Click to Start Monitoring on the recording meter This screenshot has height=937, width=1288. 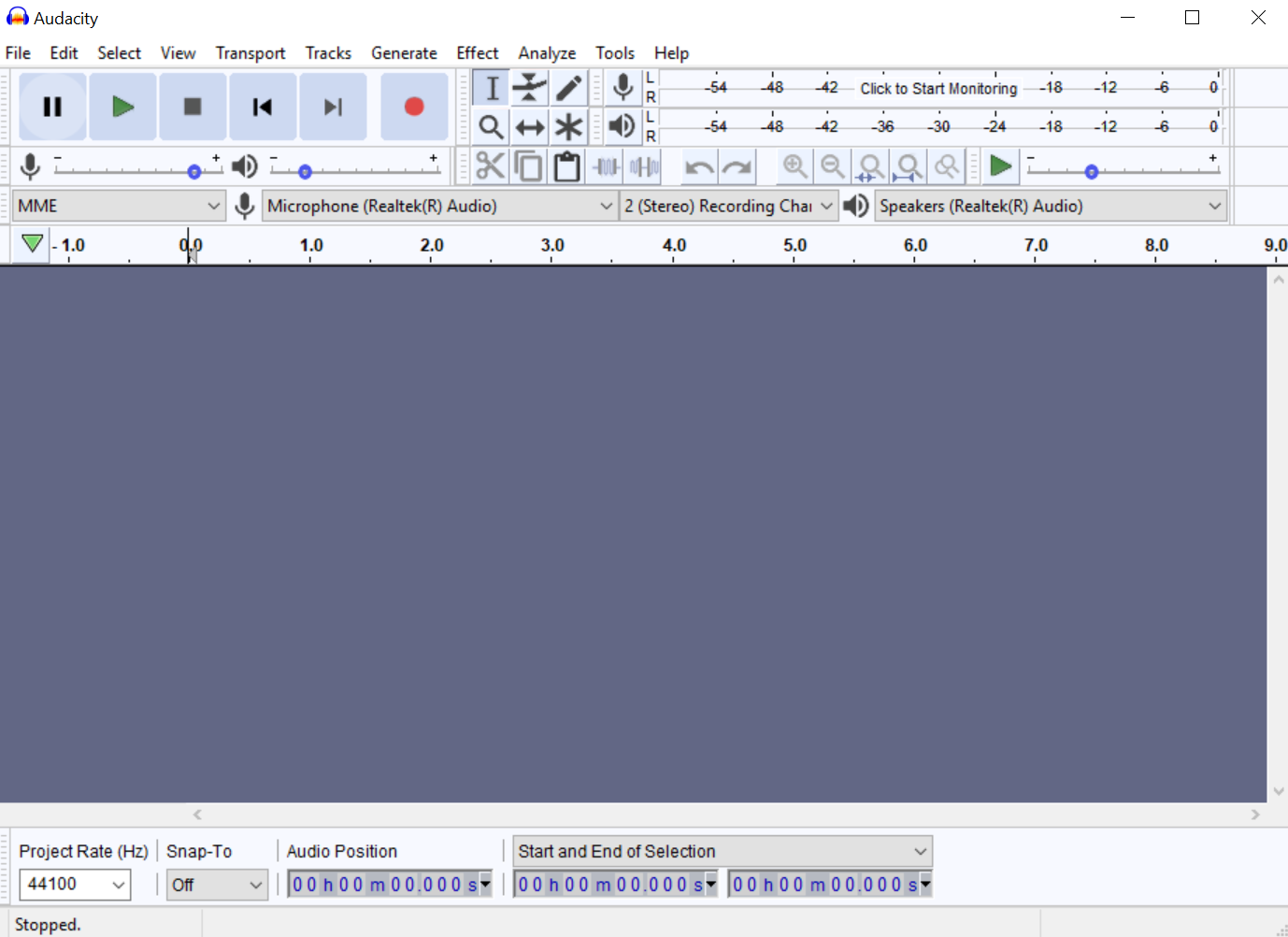pos(938,88)
